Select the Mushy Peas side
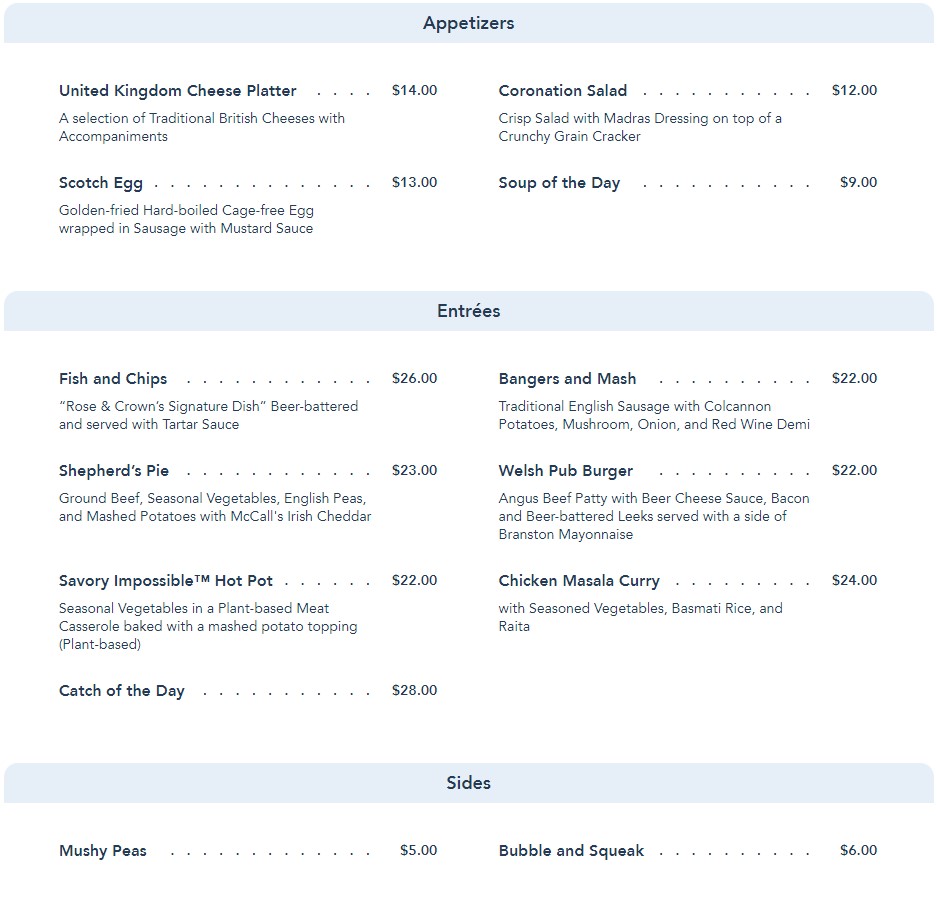Screen dimensions: 937x902 coord(103,851)
